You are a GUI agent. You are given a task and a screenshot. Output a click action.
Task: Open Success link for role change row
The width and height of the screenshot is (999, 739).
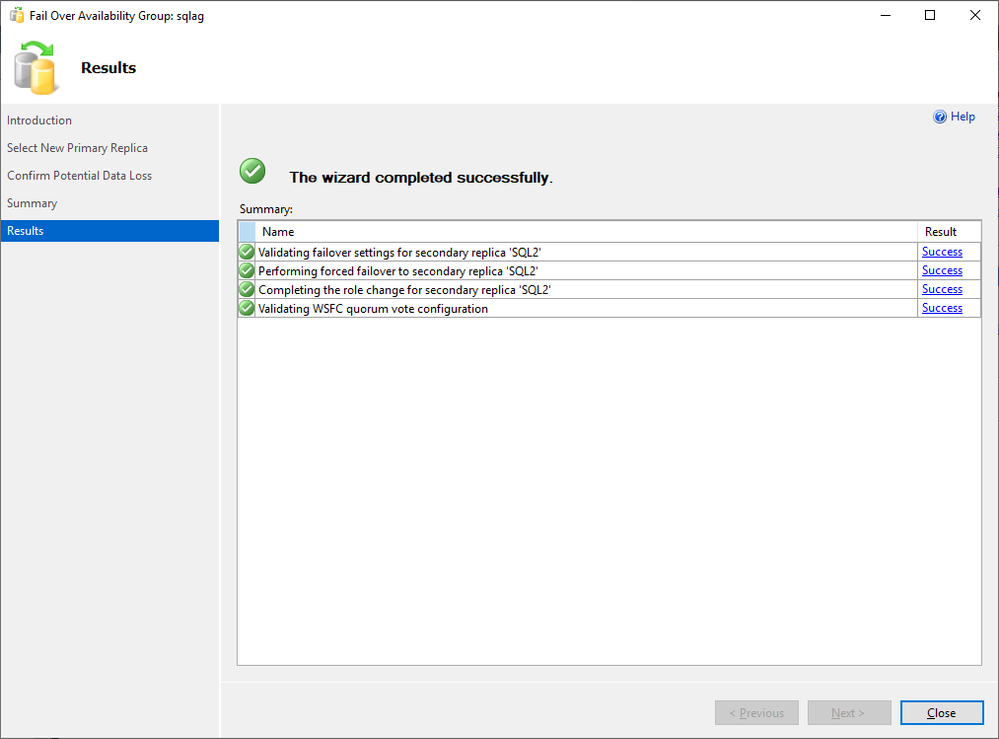click(x=942, y=290)
